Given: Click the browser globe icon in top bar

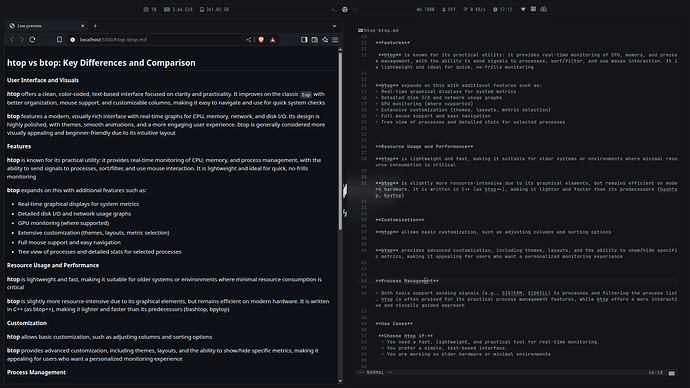Looking at the screenshot, I should coord(345,9).
